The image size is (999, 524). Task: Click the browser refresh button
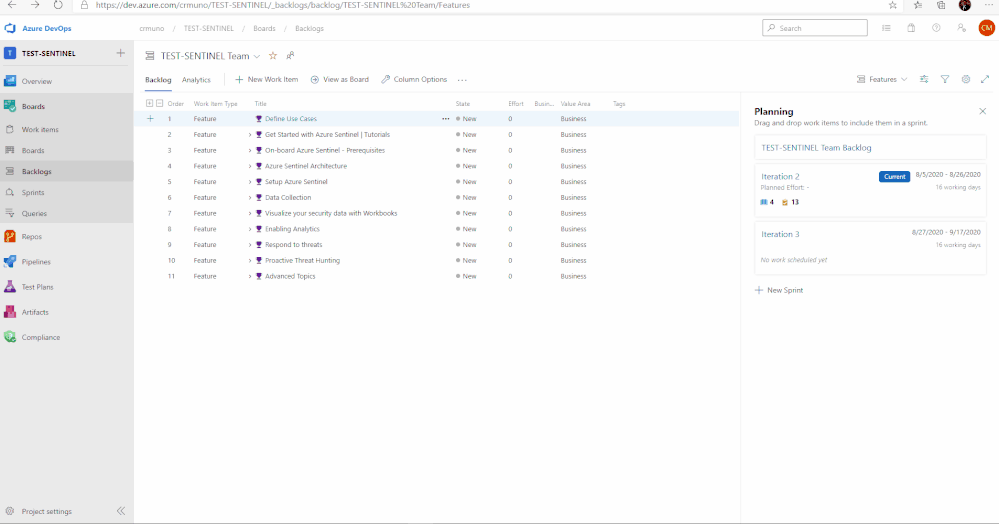click(58, 5)
